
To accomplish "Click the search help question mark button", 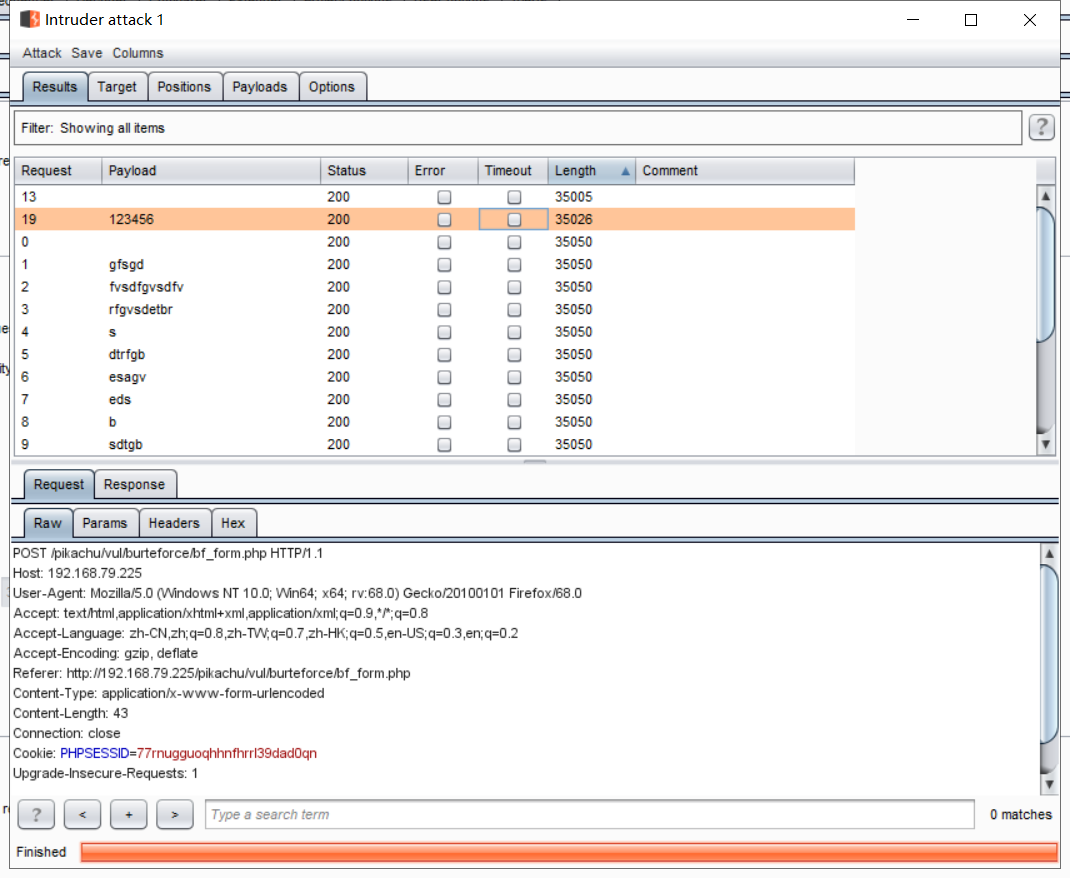I will [x=36, y=814].
